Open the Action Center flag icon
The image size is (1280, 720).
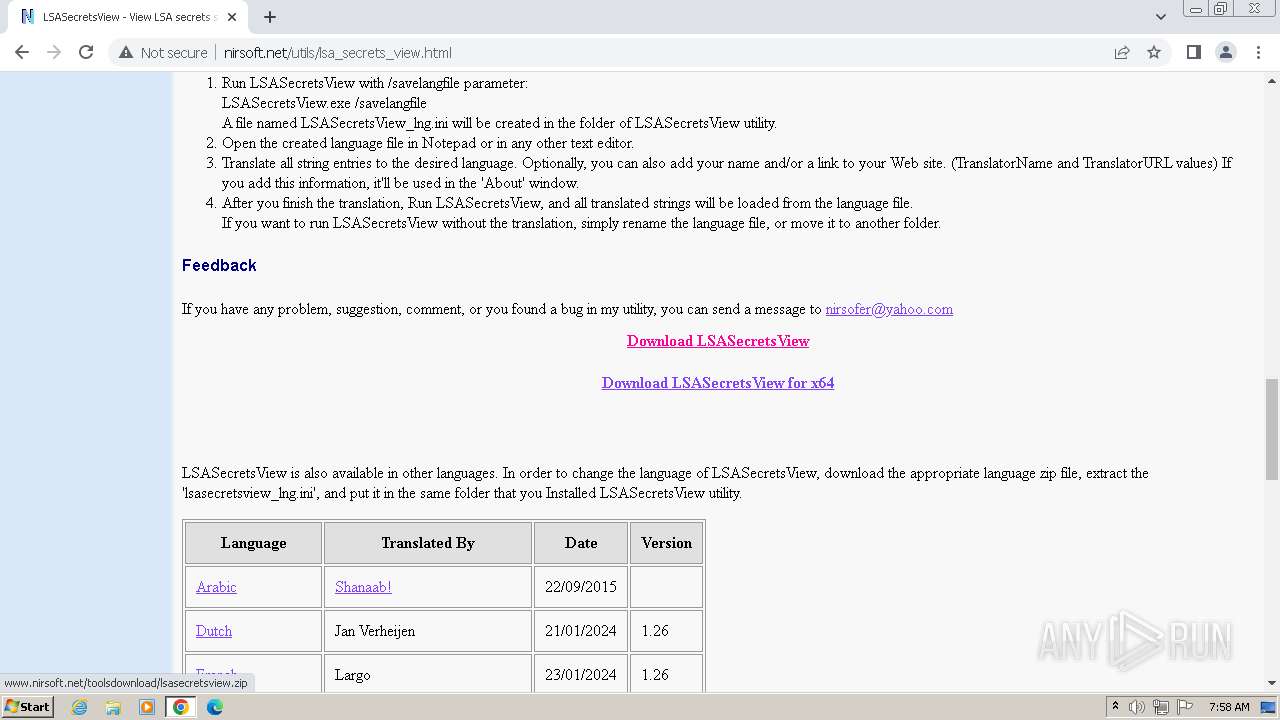click(1185, 707)
